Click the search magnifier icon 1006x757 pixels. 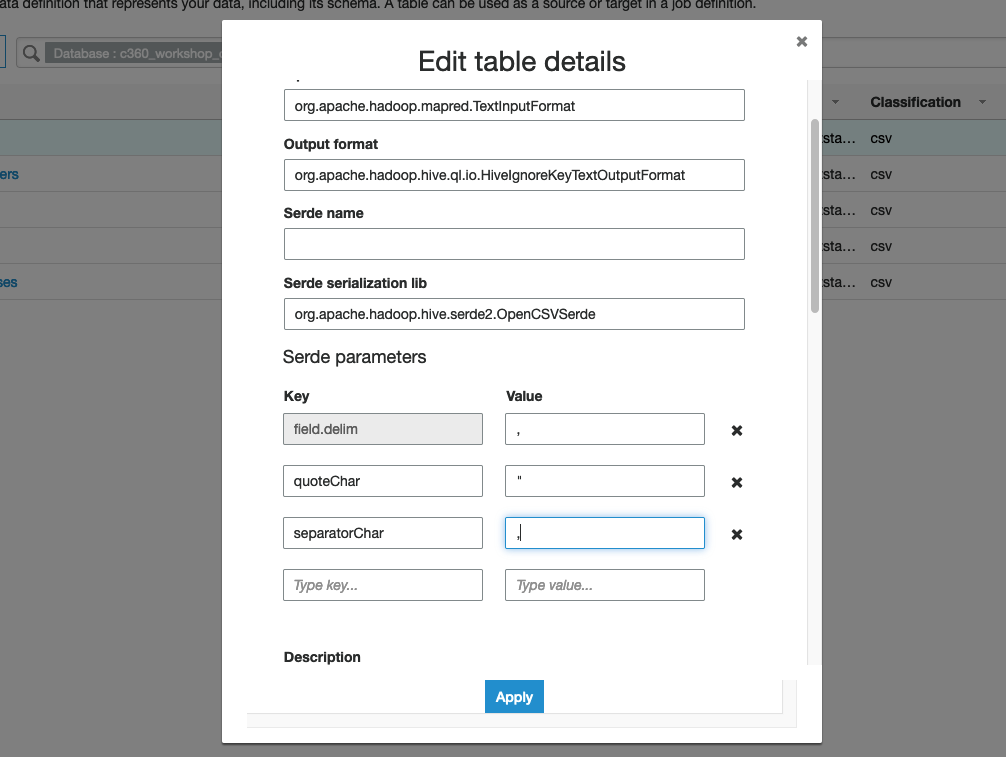click(31, 53)
